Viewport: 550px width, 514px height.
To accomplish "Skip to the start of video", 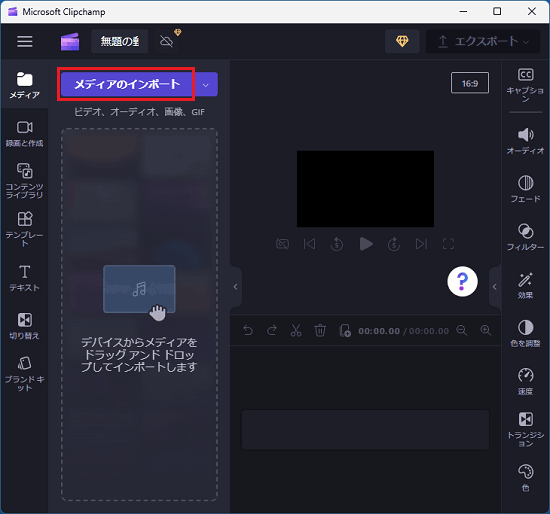I will [x=309, y=244].
